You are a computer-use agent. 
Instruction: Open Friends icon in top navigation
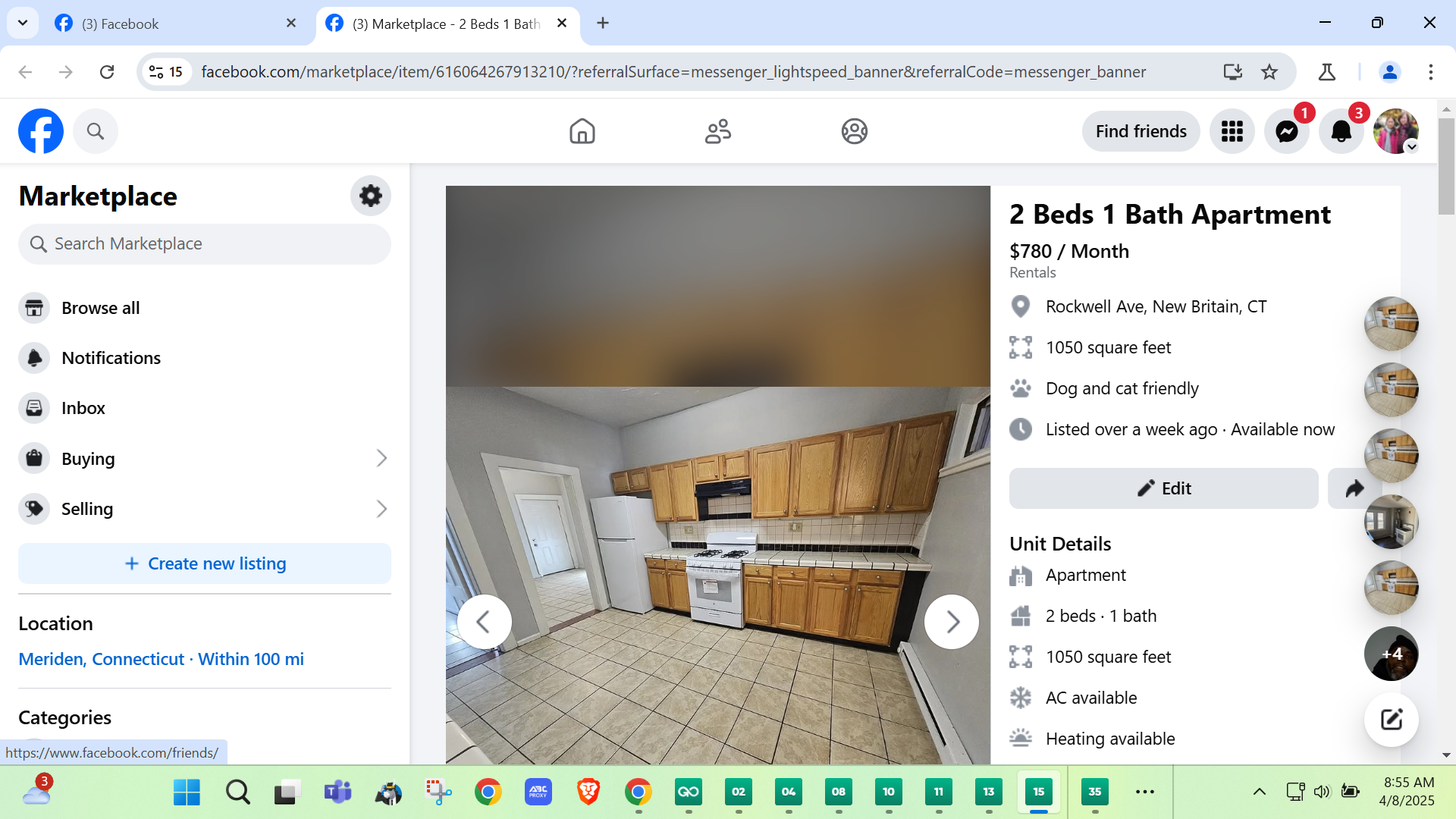coord(717,131)
